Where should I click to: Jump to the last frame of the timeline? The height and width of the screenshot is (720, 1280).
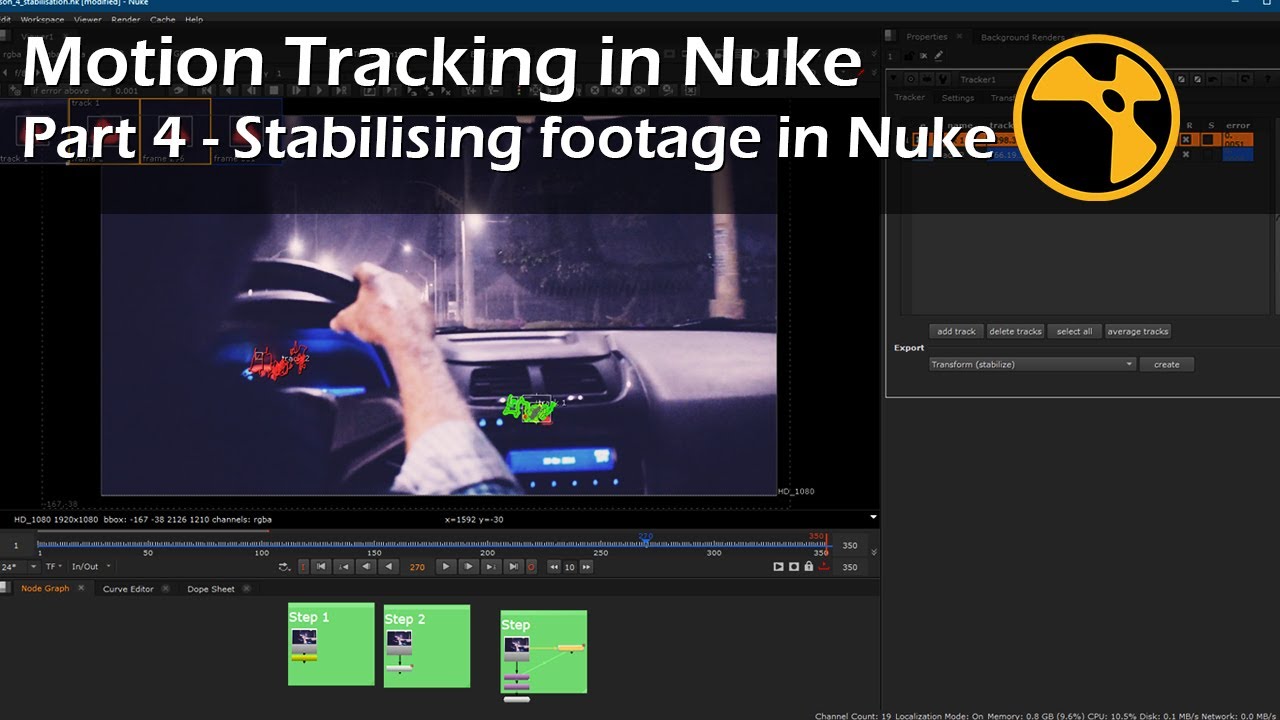tap(513, 566)
